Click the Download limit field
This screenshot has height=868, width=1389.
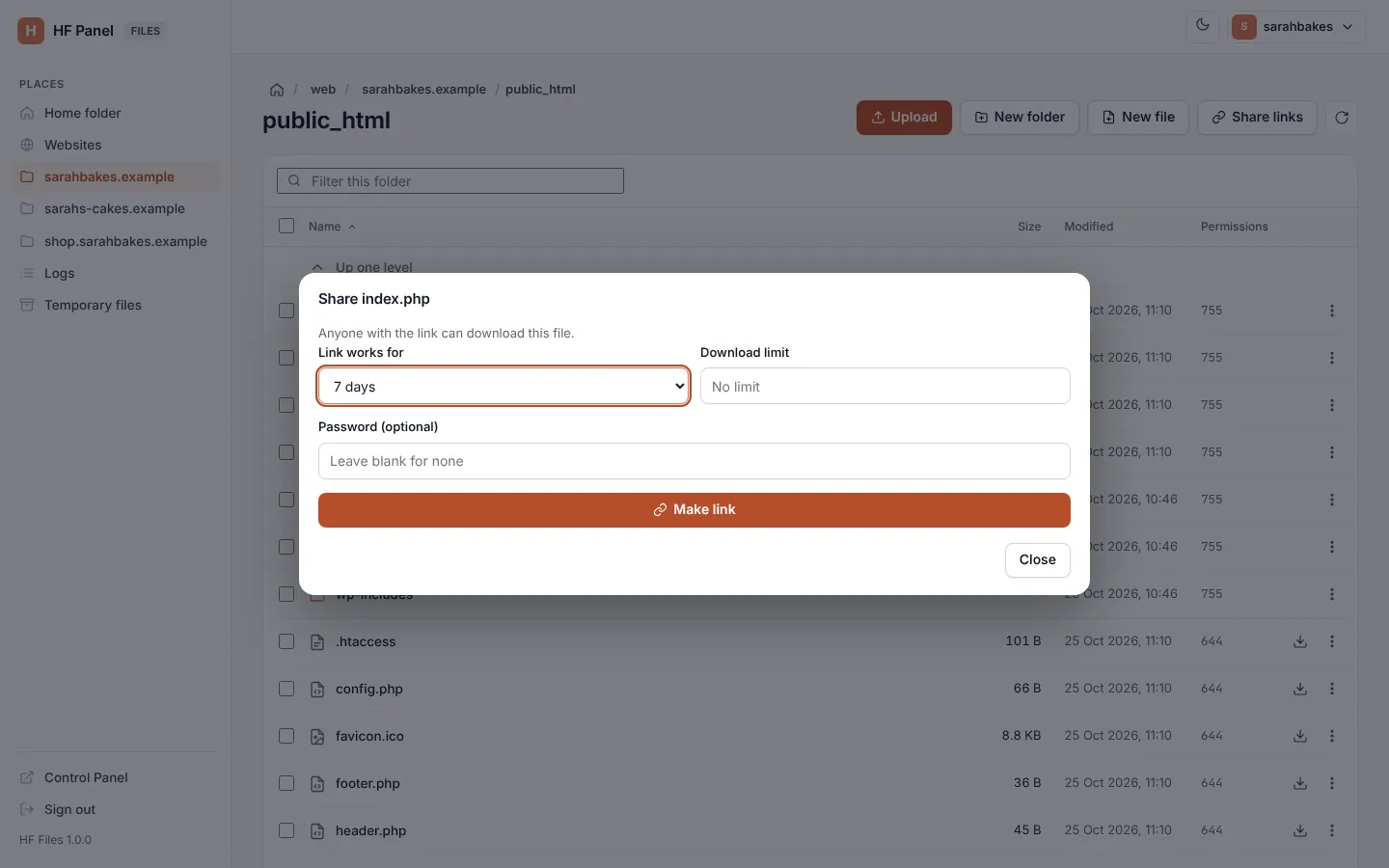click(x=885, y=386)
